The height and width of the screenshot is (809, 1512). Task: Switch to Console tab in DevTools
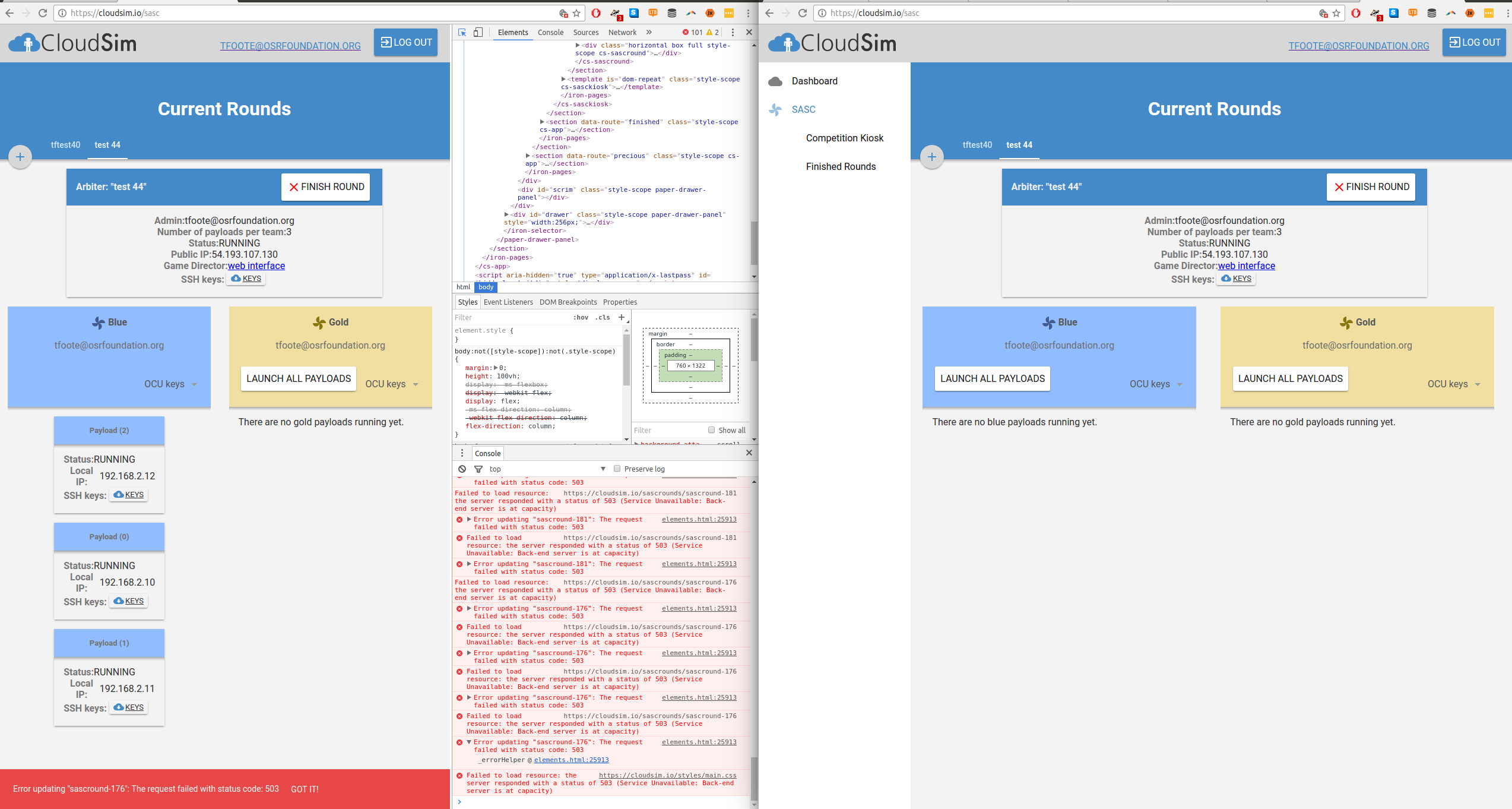click(x=550, y=33)
